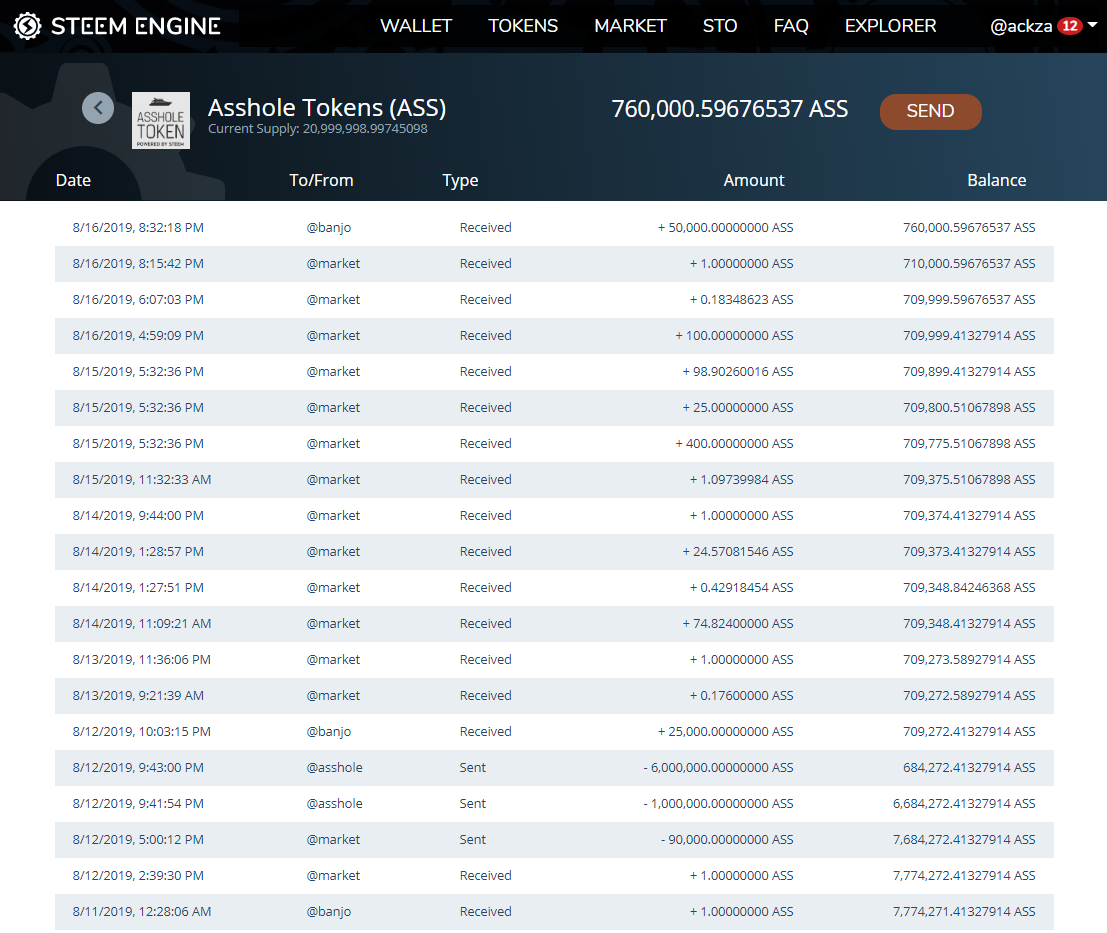The image size is (1107, 933).
Task: Click balance 710,000.59676537 ASS
Action: [x=969, y=263]
